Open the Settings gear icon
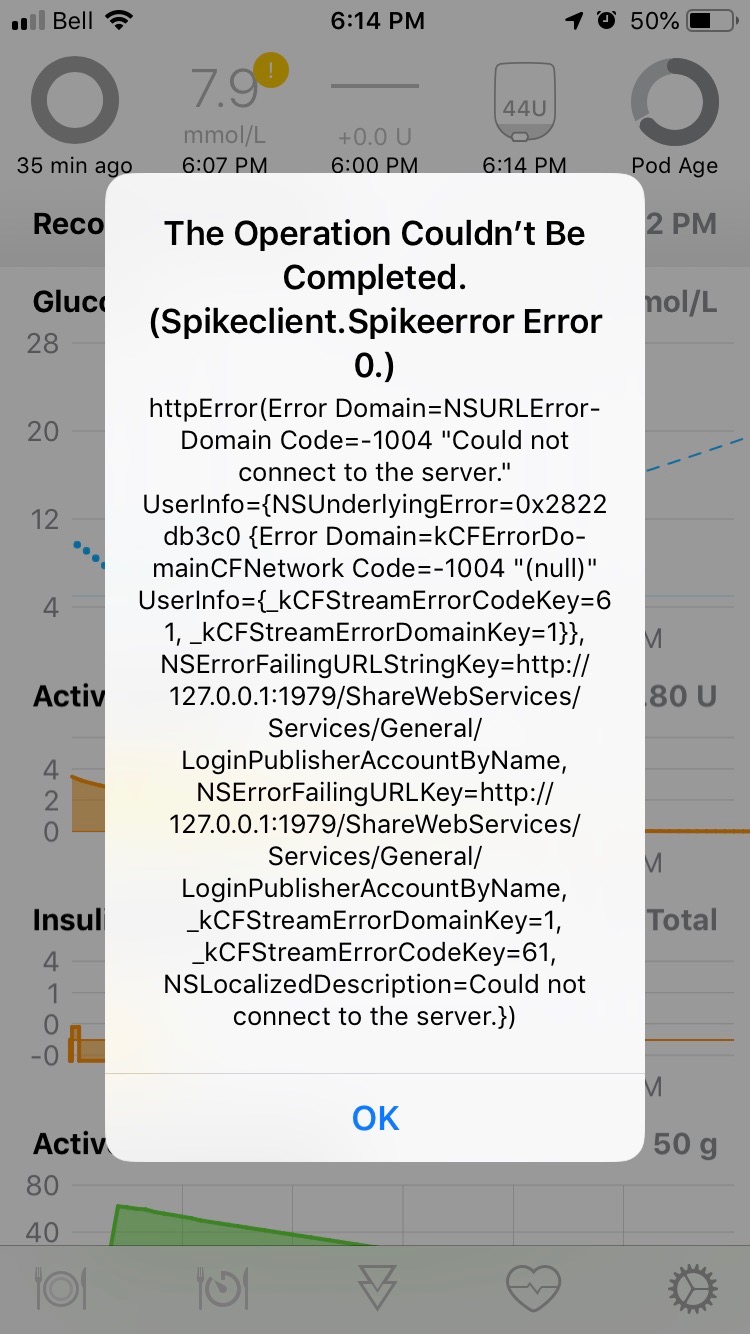750x1334 pixels. pyautogui.click(x=690, y=1290)
